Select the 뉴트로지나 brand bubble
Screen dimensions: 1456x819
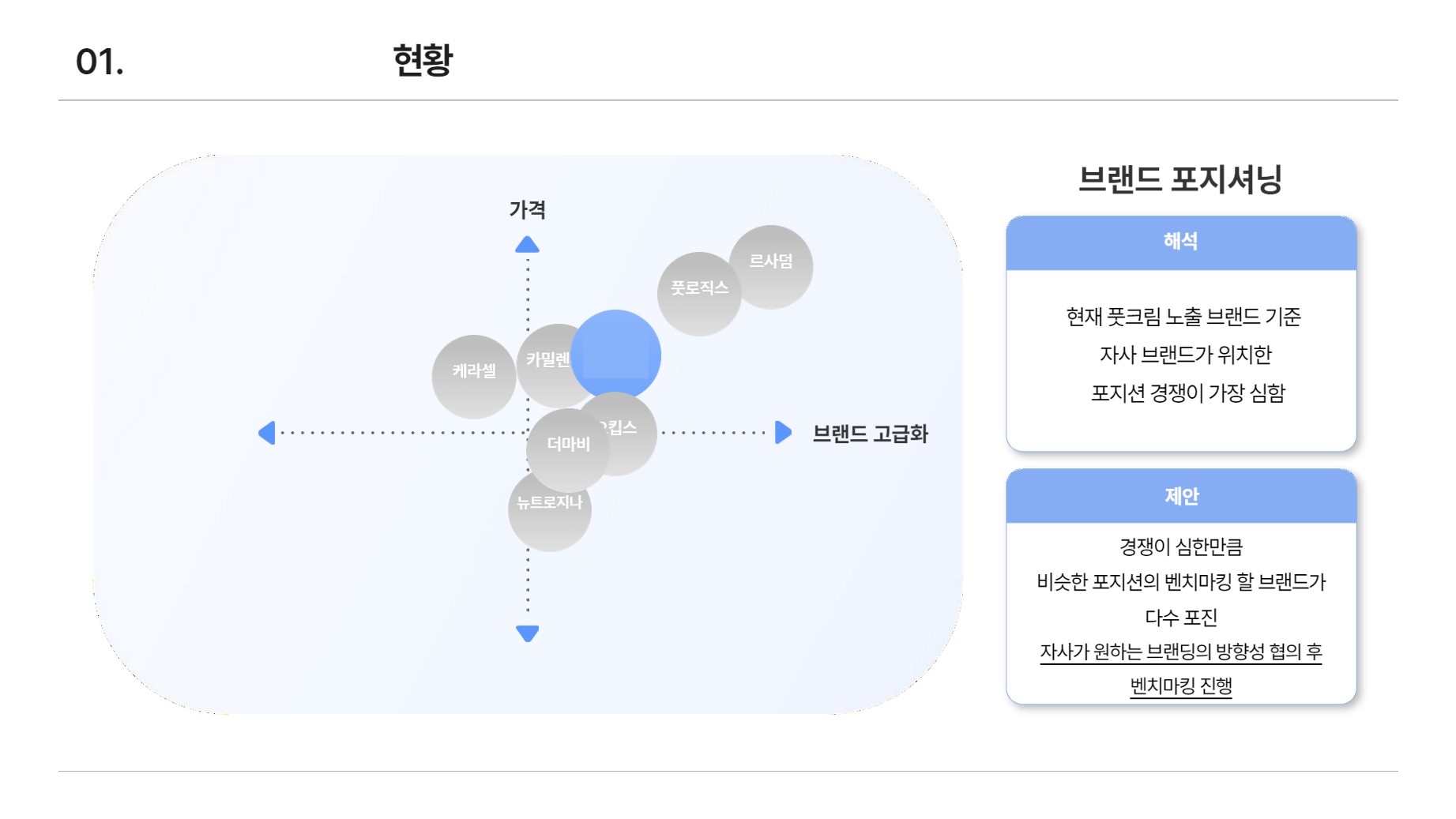[x=549, y=512]
